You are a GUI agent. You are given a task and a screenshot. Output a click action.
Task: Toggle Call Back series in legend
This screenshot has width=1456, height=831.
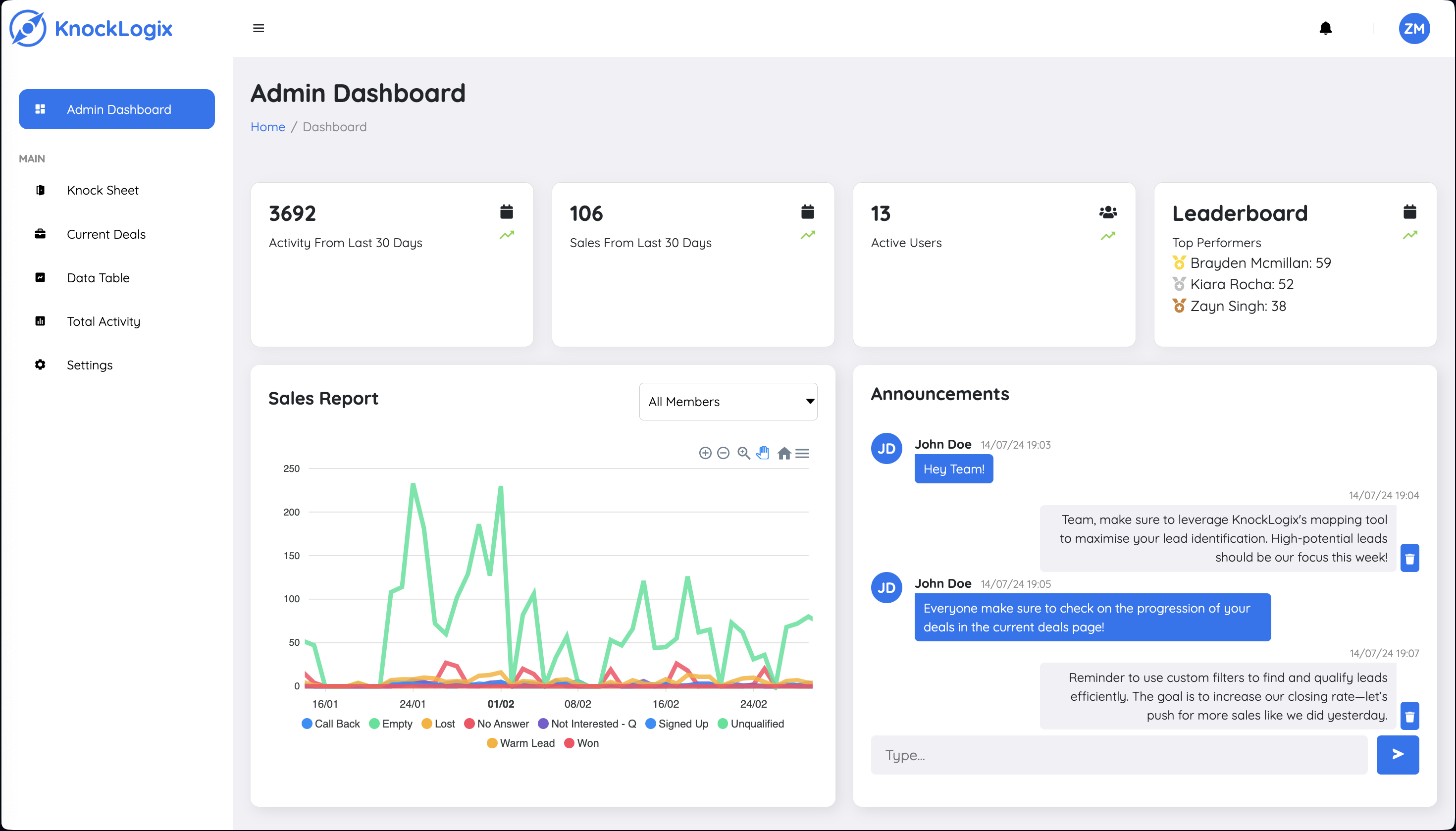(x=330, y=724)
